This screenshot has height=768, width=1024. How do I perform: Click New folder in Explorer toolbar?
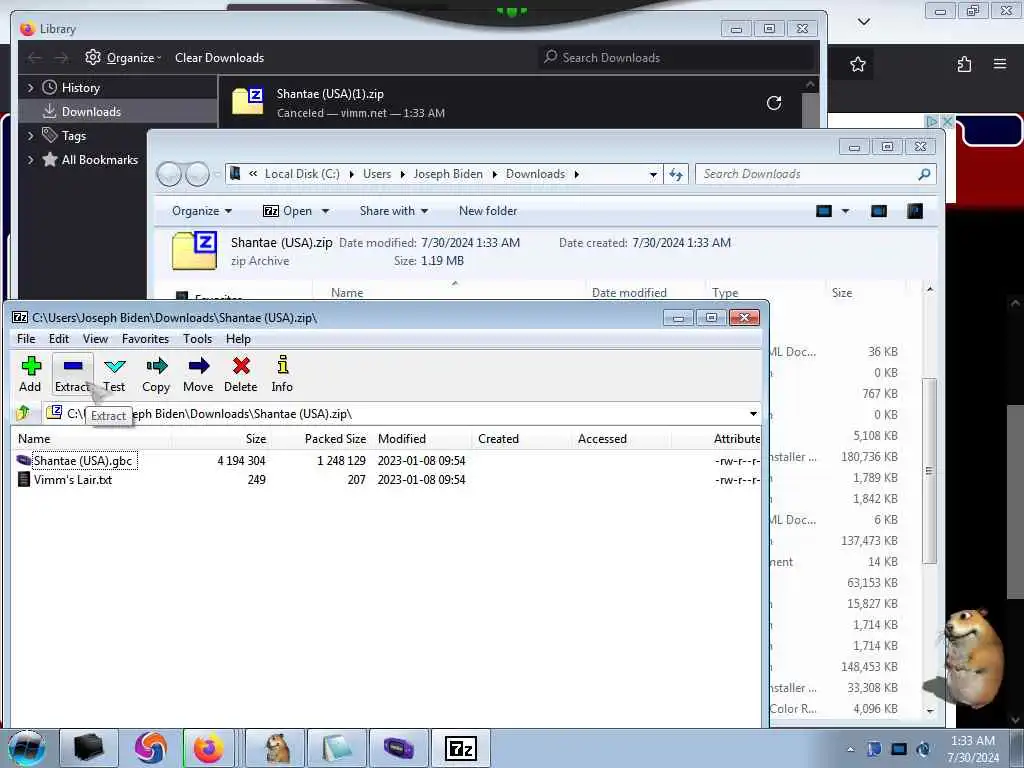[x=488, y=211]
